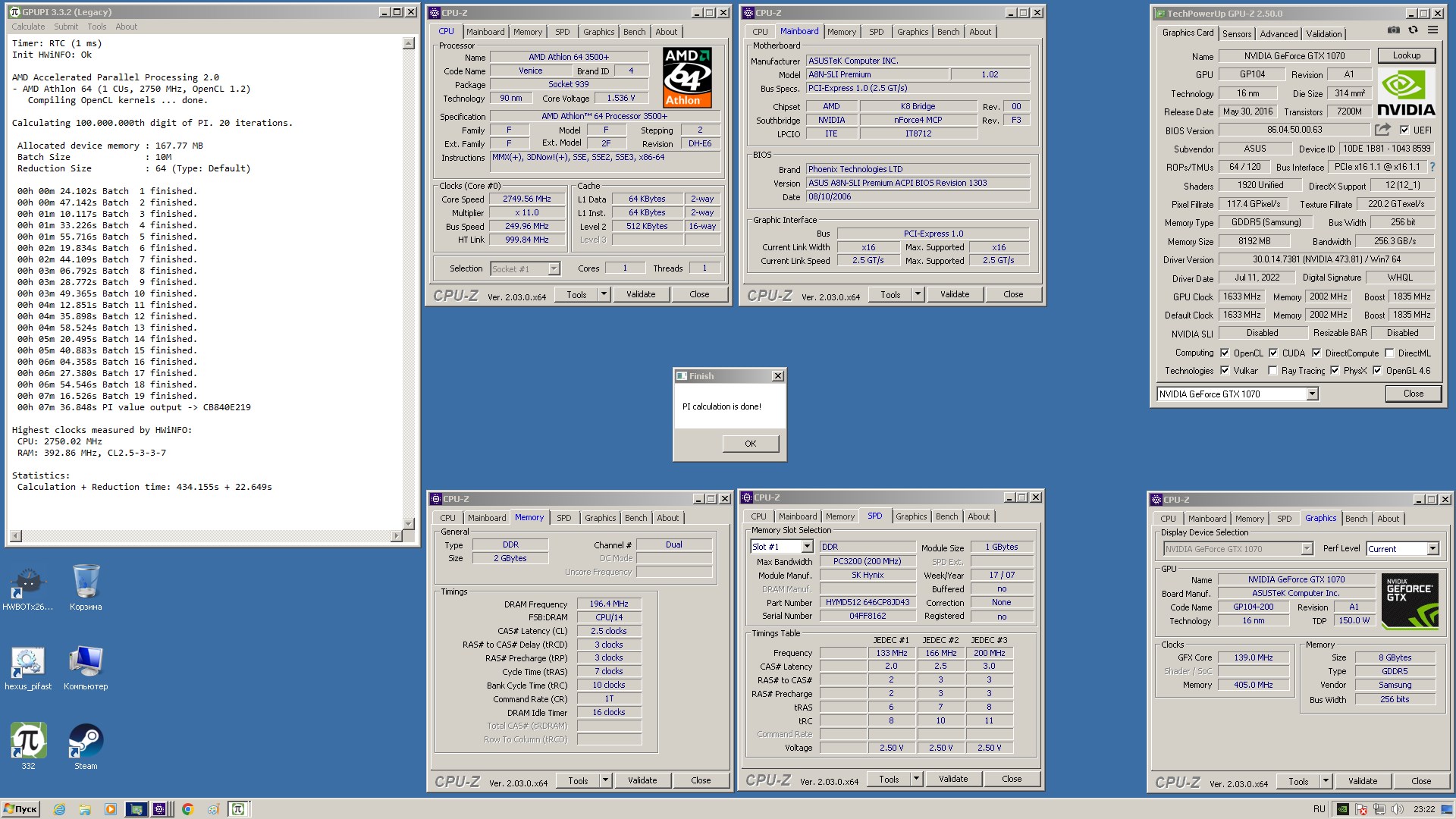Image resolution: width=1456 pixels, height=819 pixels.
Task: Open the file explorer taskbar icon
Action: (x=85, y=809)
